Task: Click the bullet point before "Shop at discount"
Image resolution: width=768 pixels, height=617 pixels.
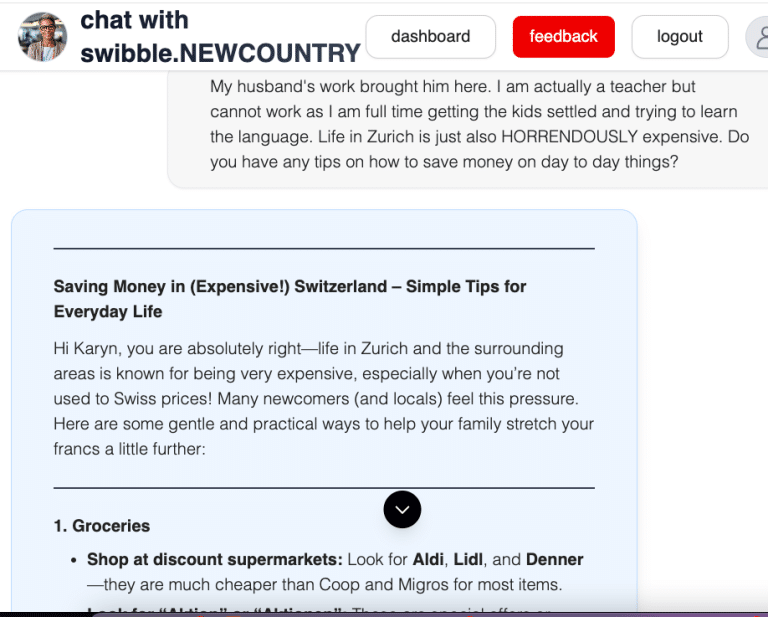Action: [x=74, y=560]
